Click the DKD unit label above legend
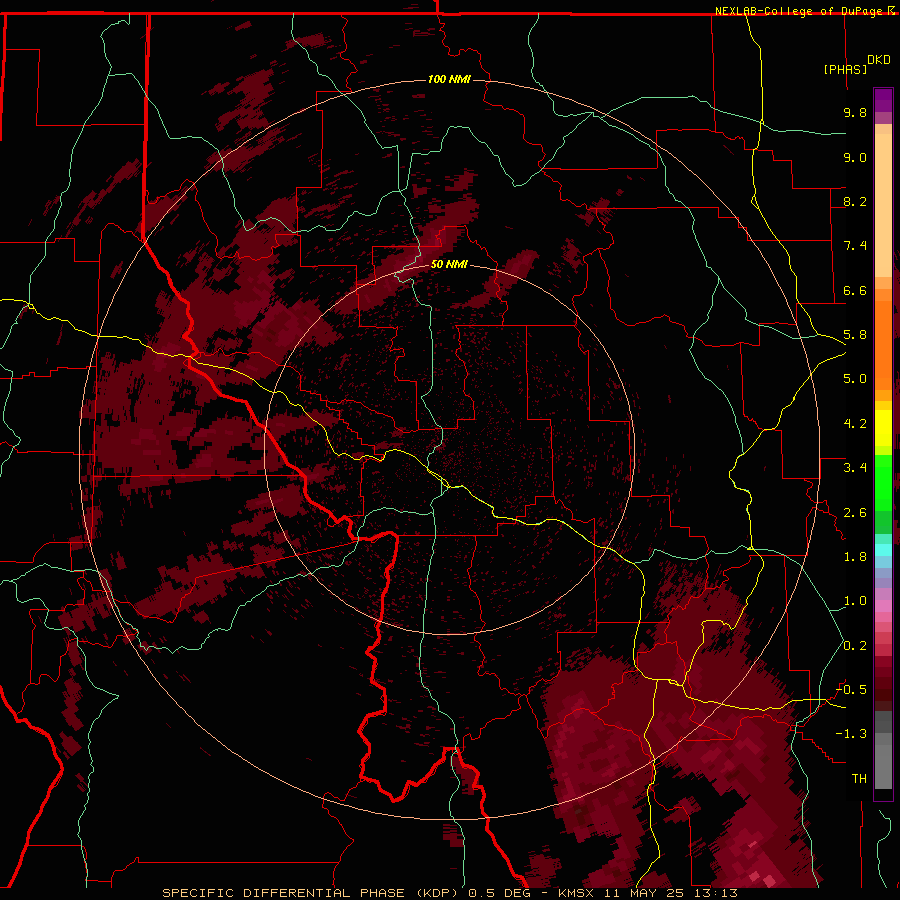 (879, 60)
